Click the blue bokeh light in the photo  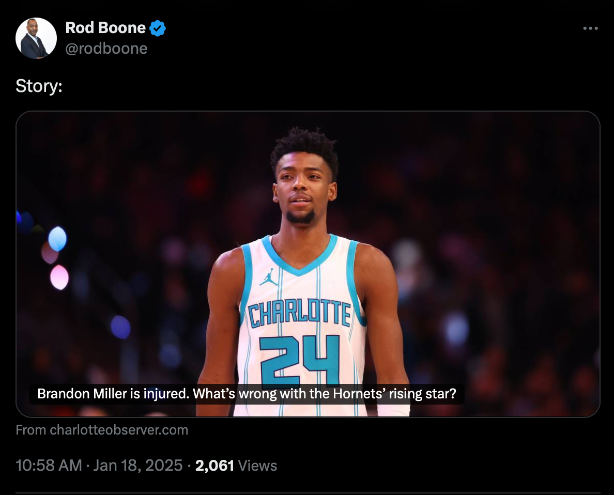click(x=57, y=238)
